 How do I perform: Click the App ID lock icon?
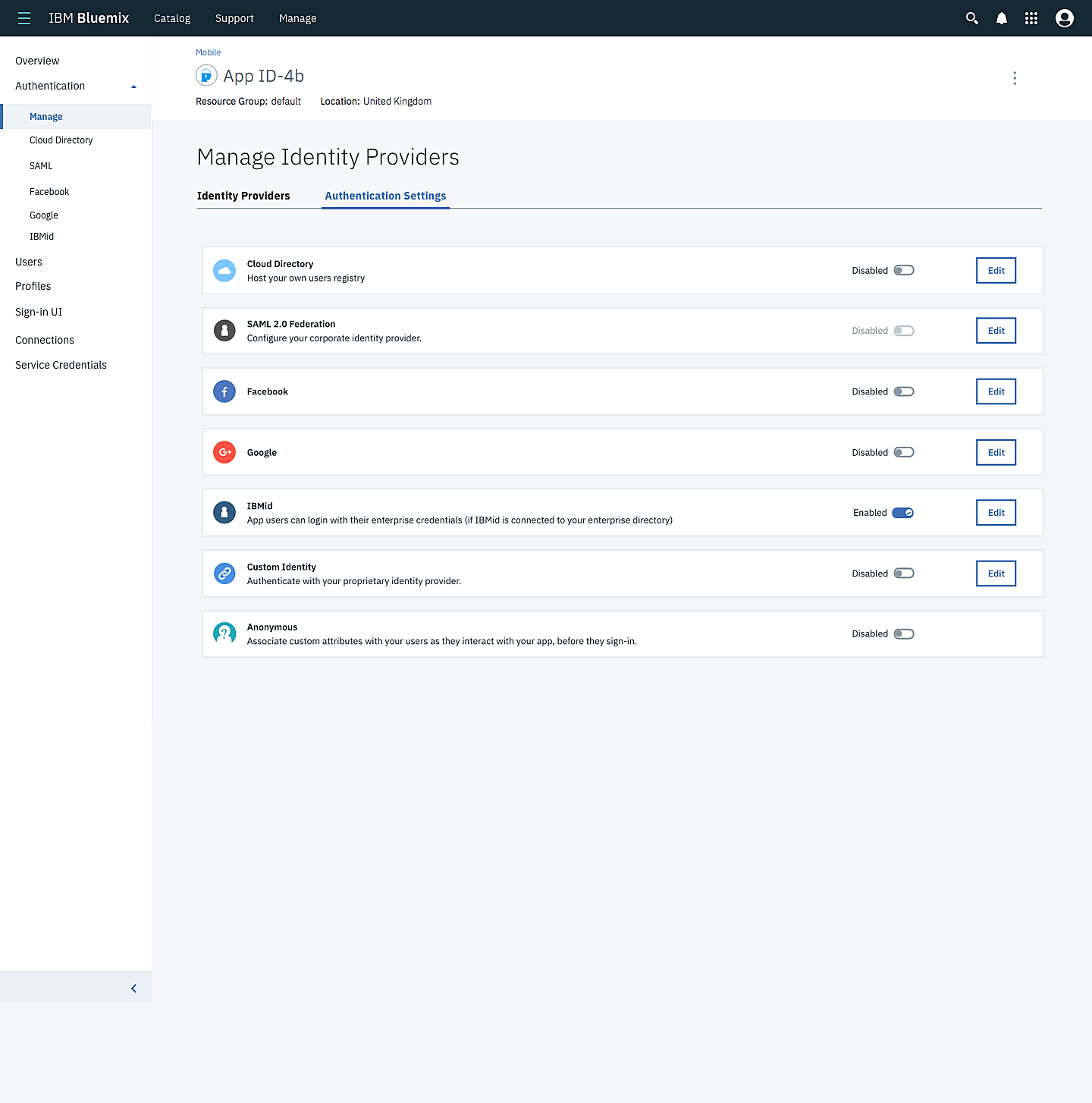pos(206,76)
